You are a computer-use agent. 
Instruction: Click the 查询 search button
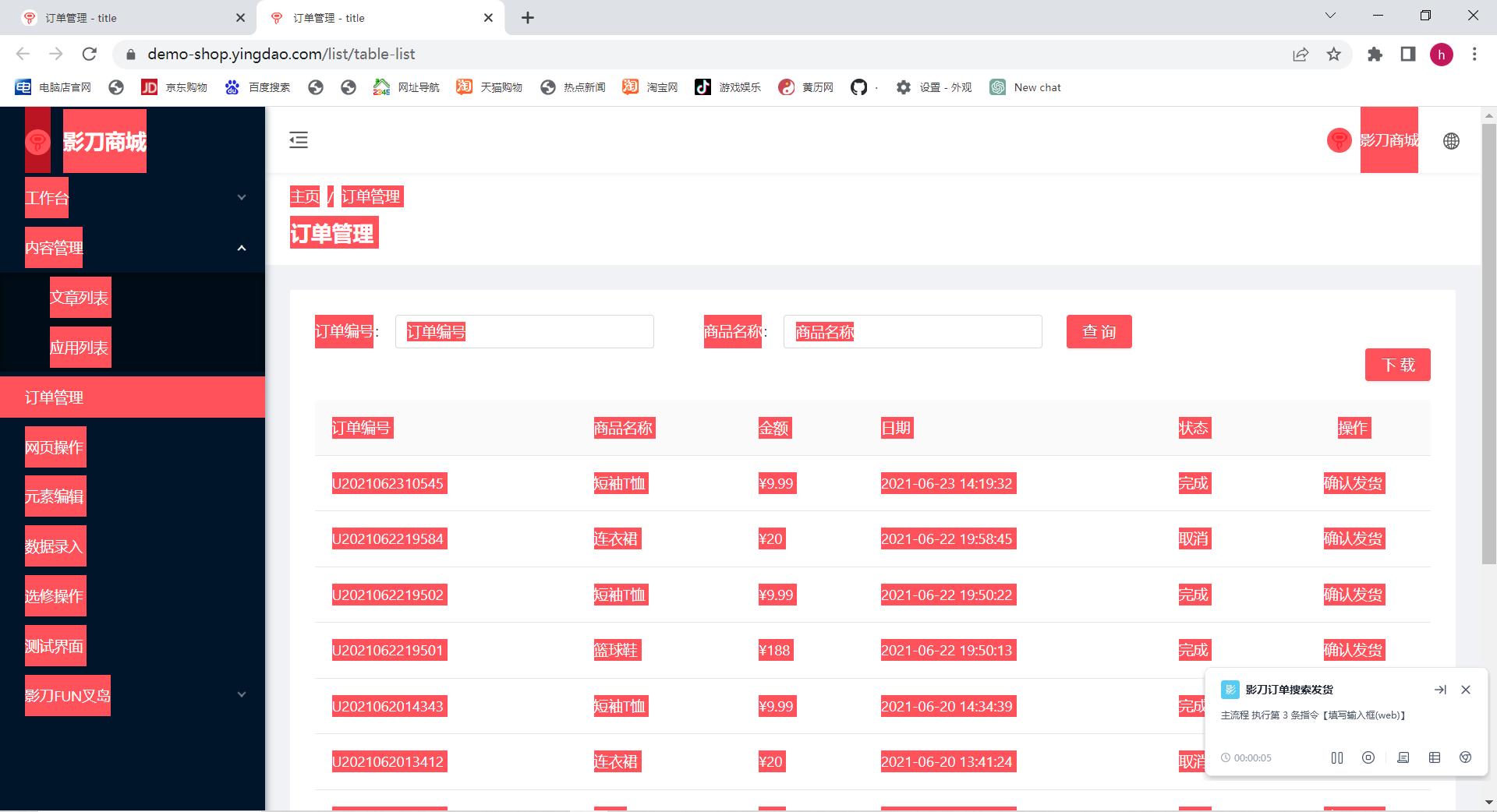(1099, 332)
